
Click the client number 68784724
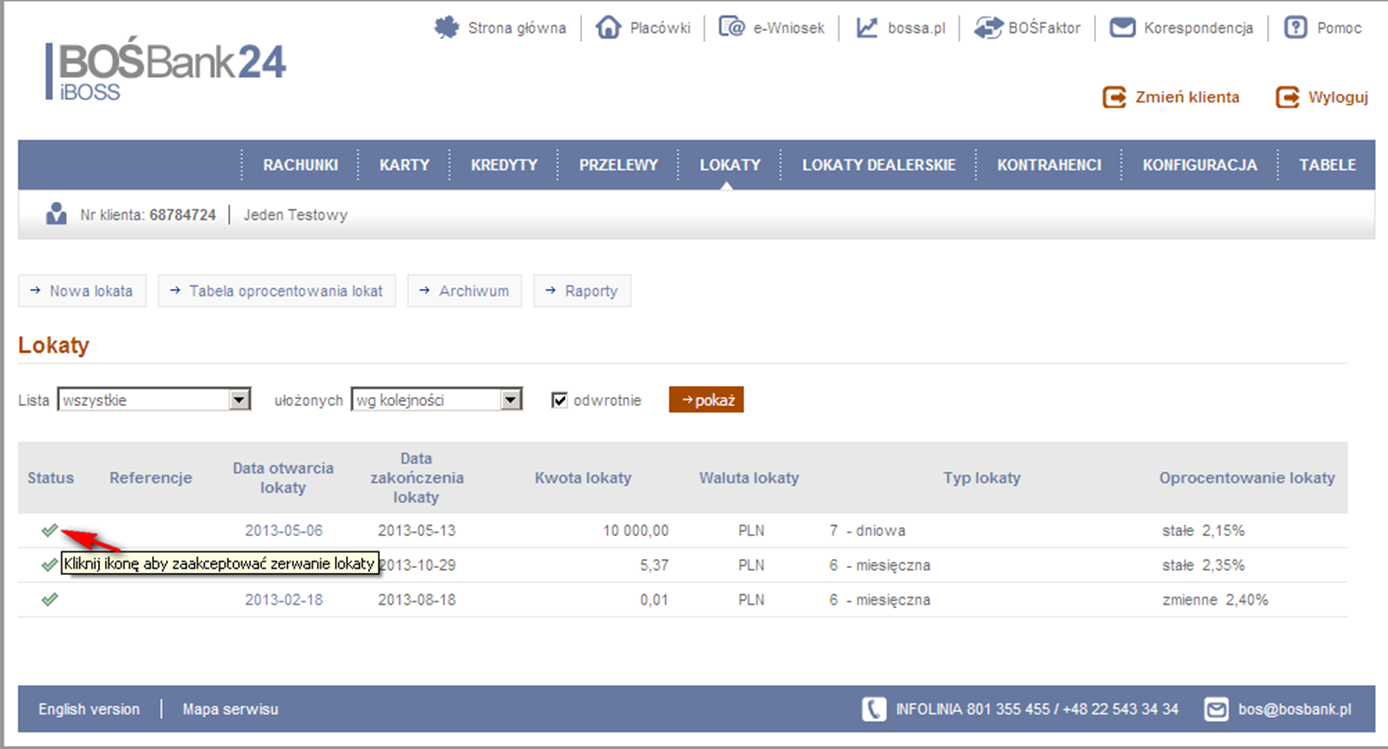[x=183, y=215]
